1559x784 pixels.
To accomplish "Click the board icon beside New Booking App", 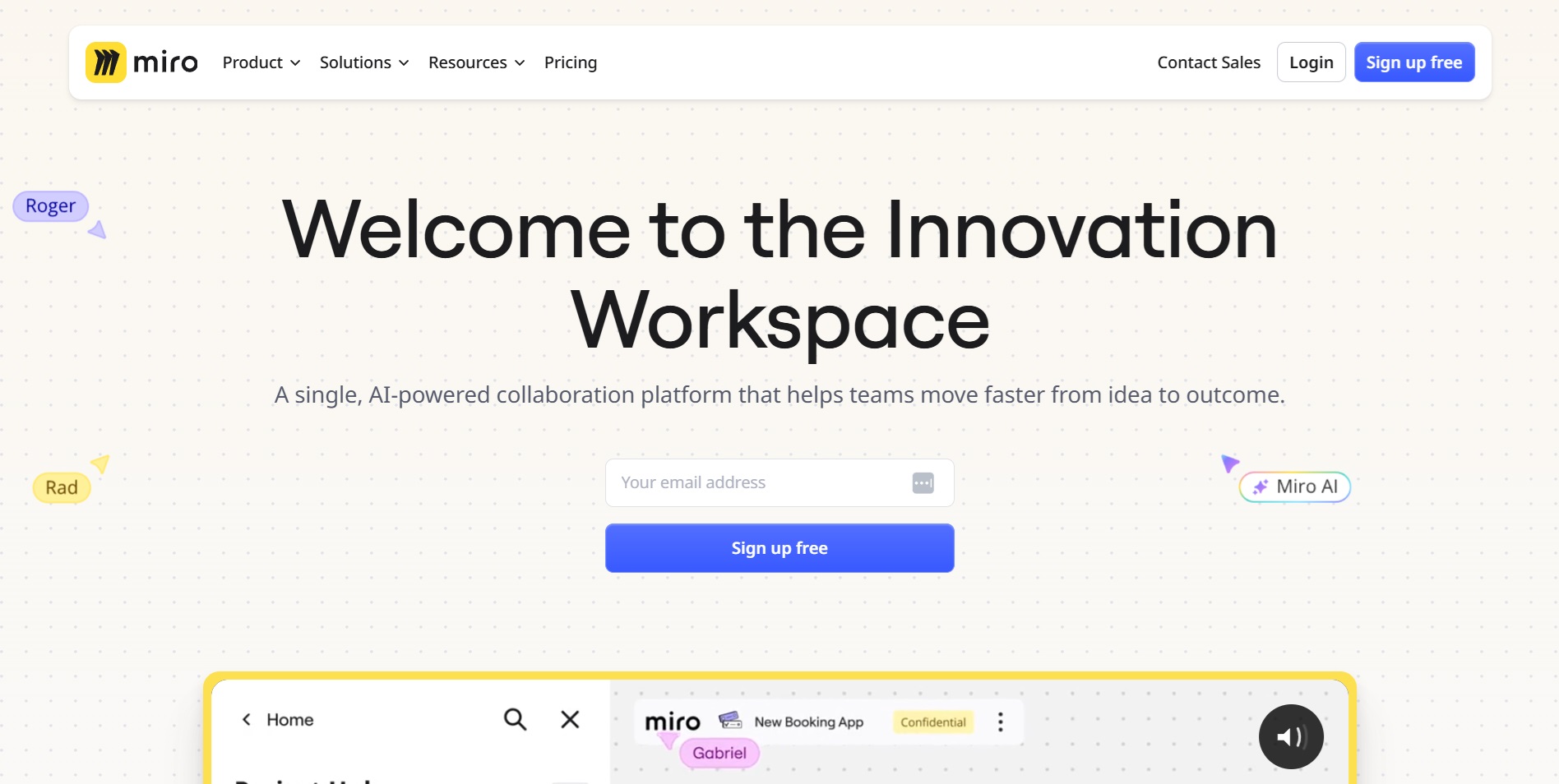I will (x=730, y=721).
